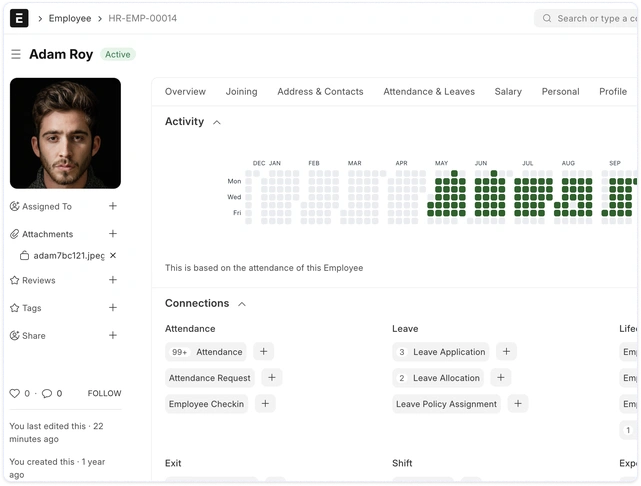Click inside the search bar
The image size is (641, 486).
pyautogui.click(x=587, y=18)
